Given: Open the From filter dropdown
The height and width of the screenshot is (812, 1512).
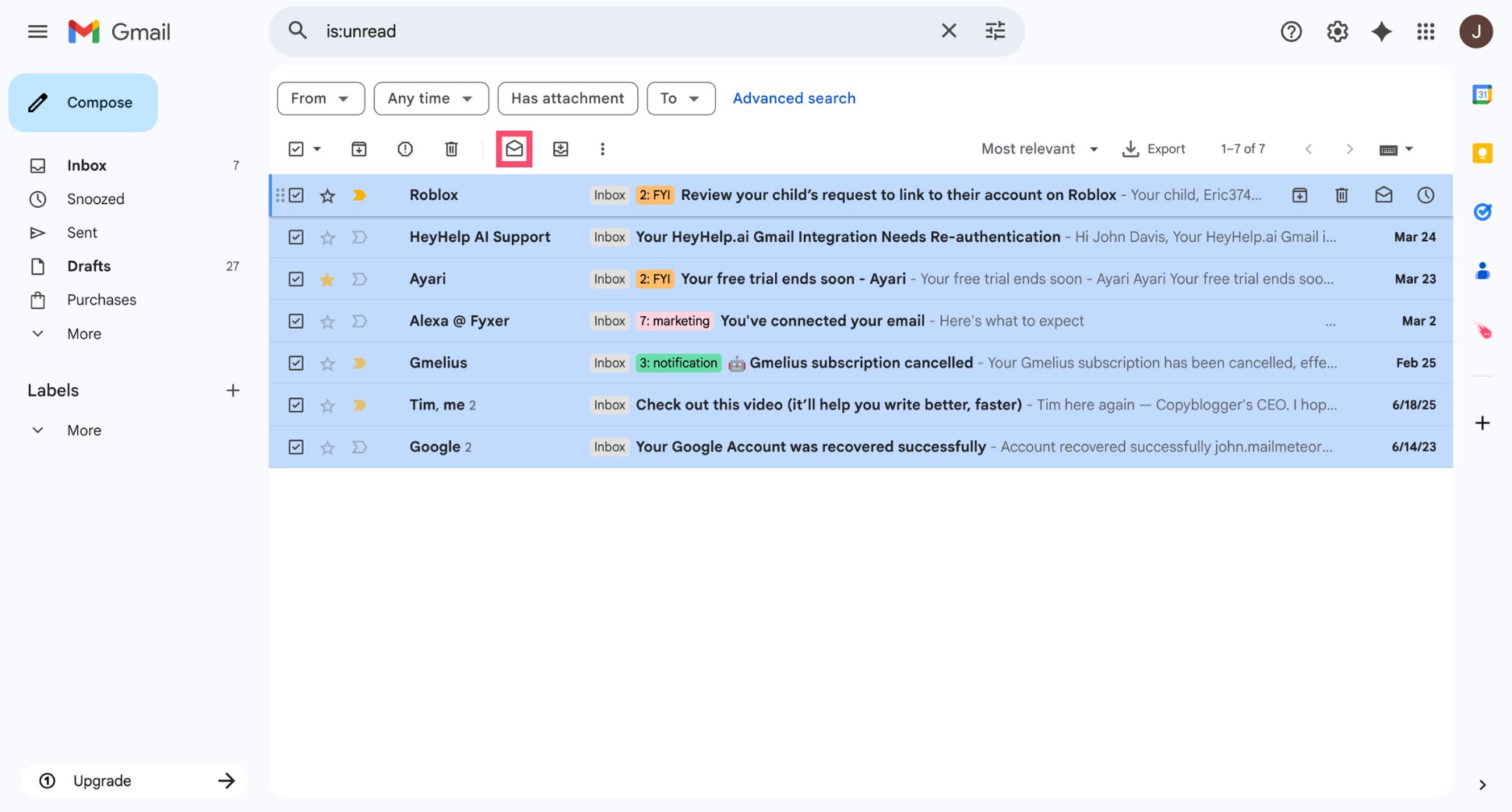Looking at the screenshot, I should pyautogui.click(x=321, y=98).
